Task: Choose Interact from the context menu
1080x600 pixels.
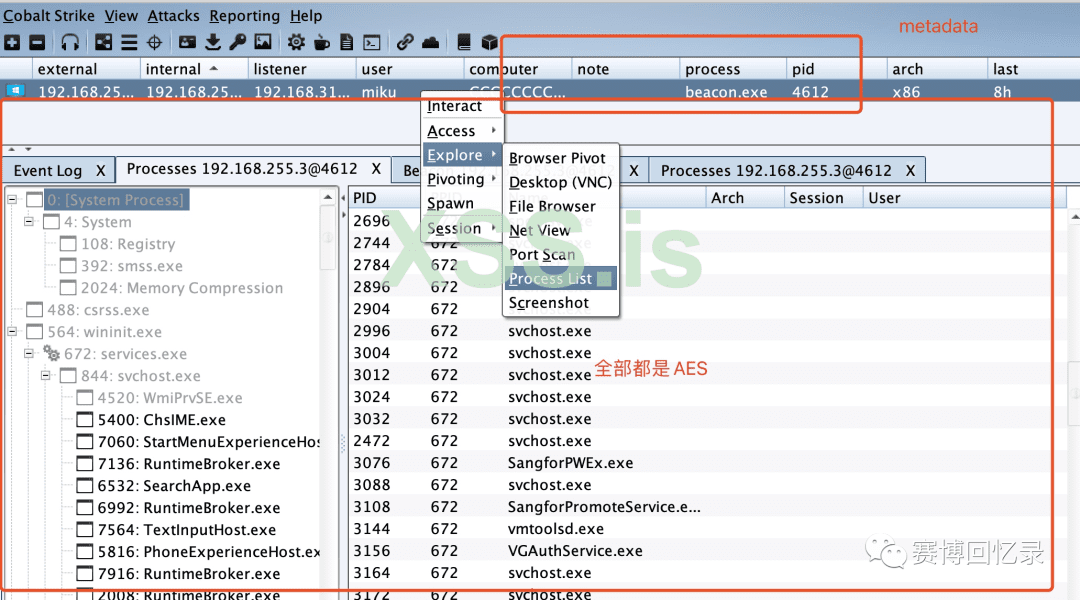Action: coord(454,106)
